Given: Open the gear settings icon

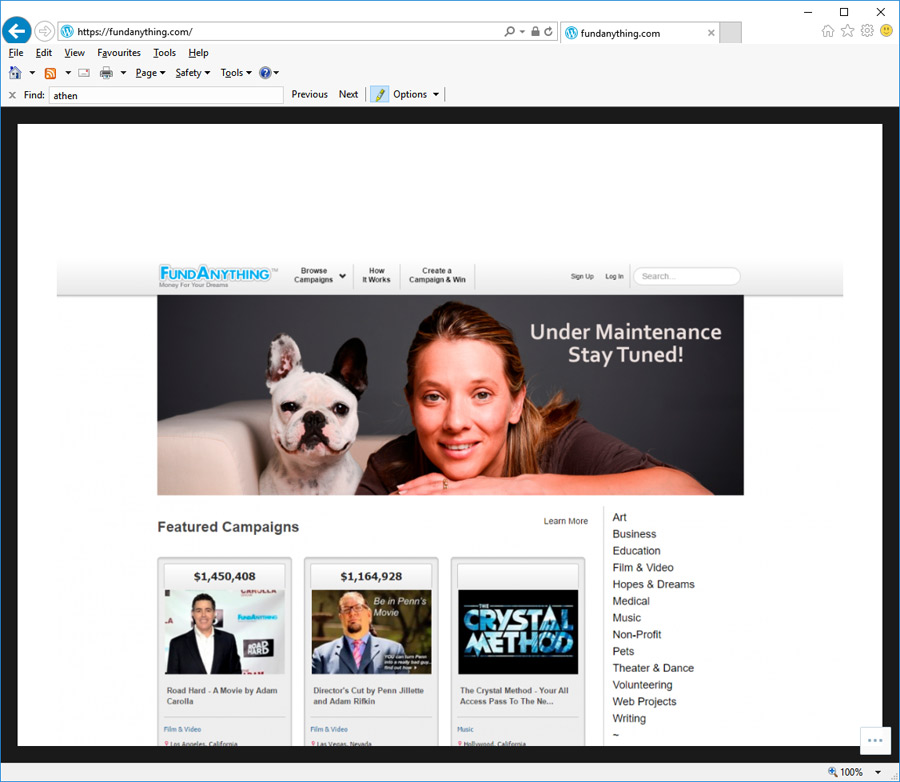Looking at the screenshot, I should coord(867,31).
